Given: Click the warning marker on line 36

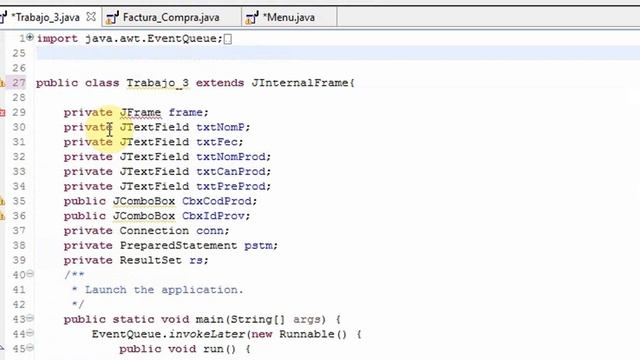Looking at the screenshot, I should coord(2,216).
